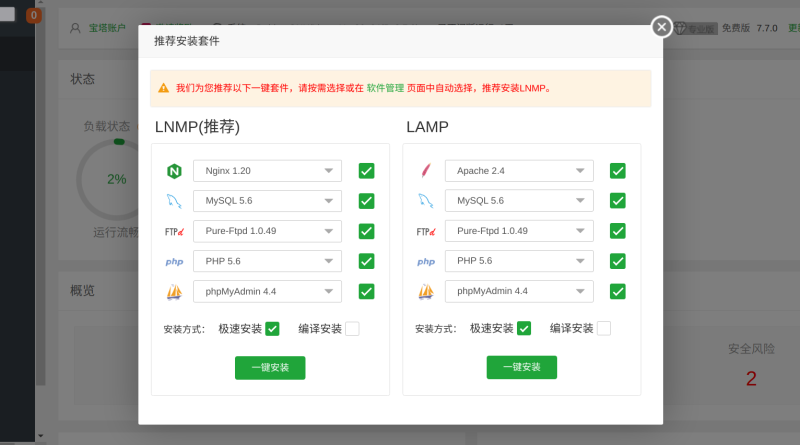This screenshot has width=800, height=445.
Task: Enable 编译安装 checkbox under LNMP
Action: click(352, 328)
